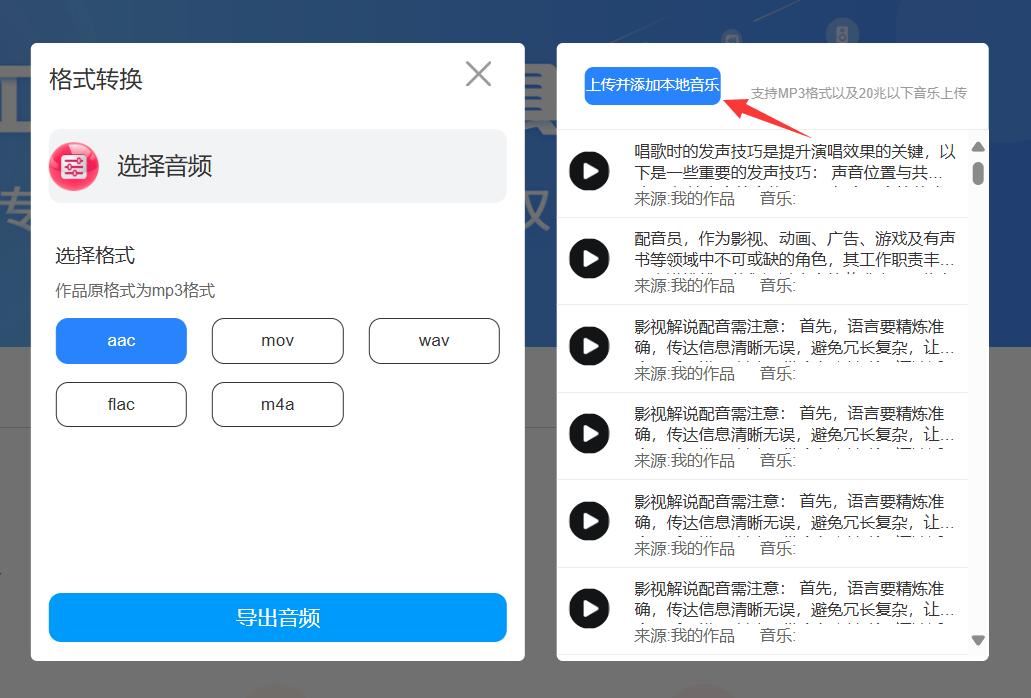Click the scrollbar down arrow icon
Viewport: 1031px width, 698px height.
pyautogui.click(x=977, y=640)
